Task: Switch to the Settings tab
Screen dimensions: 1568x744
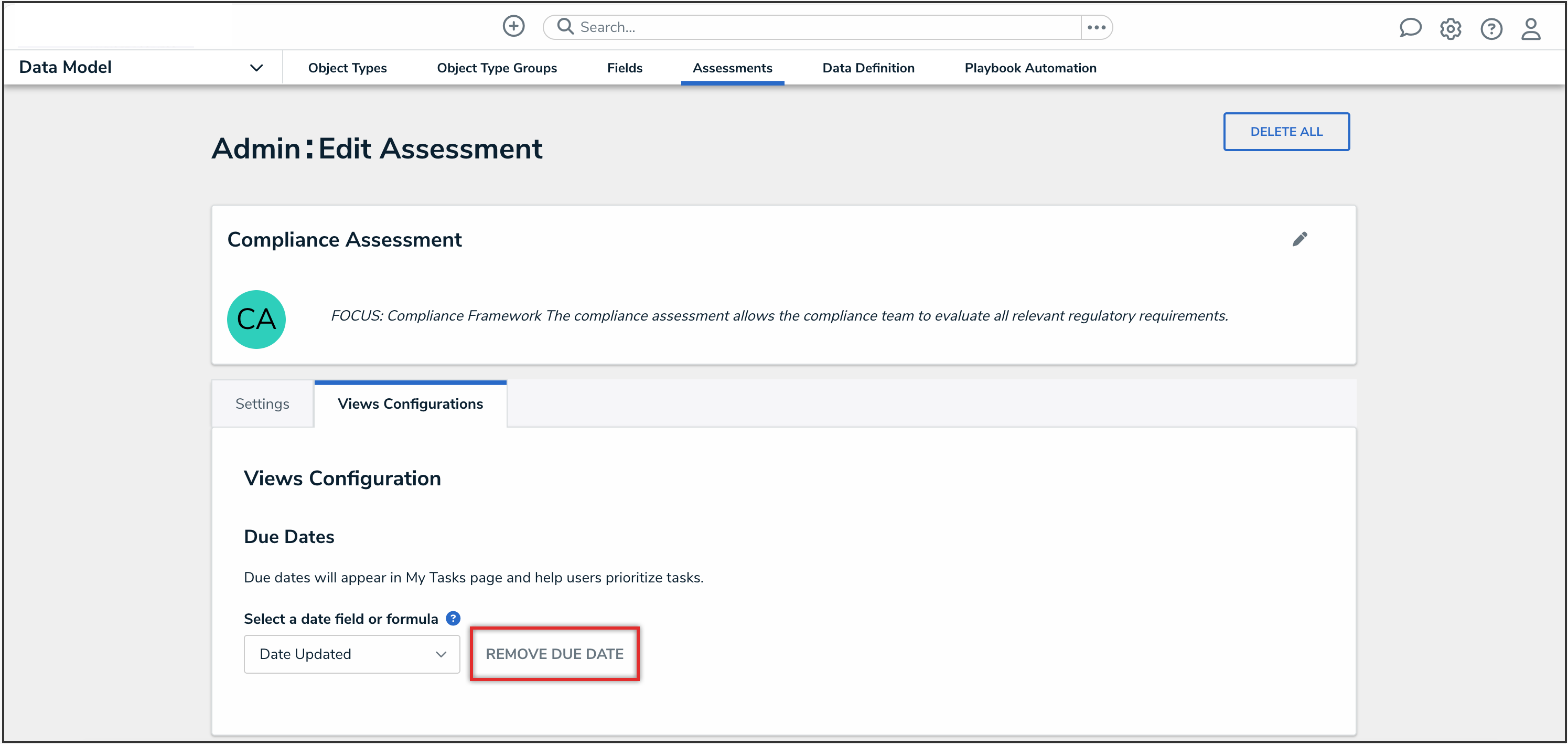Action: point(262,405)
